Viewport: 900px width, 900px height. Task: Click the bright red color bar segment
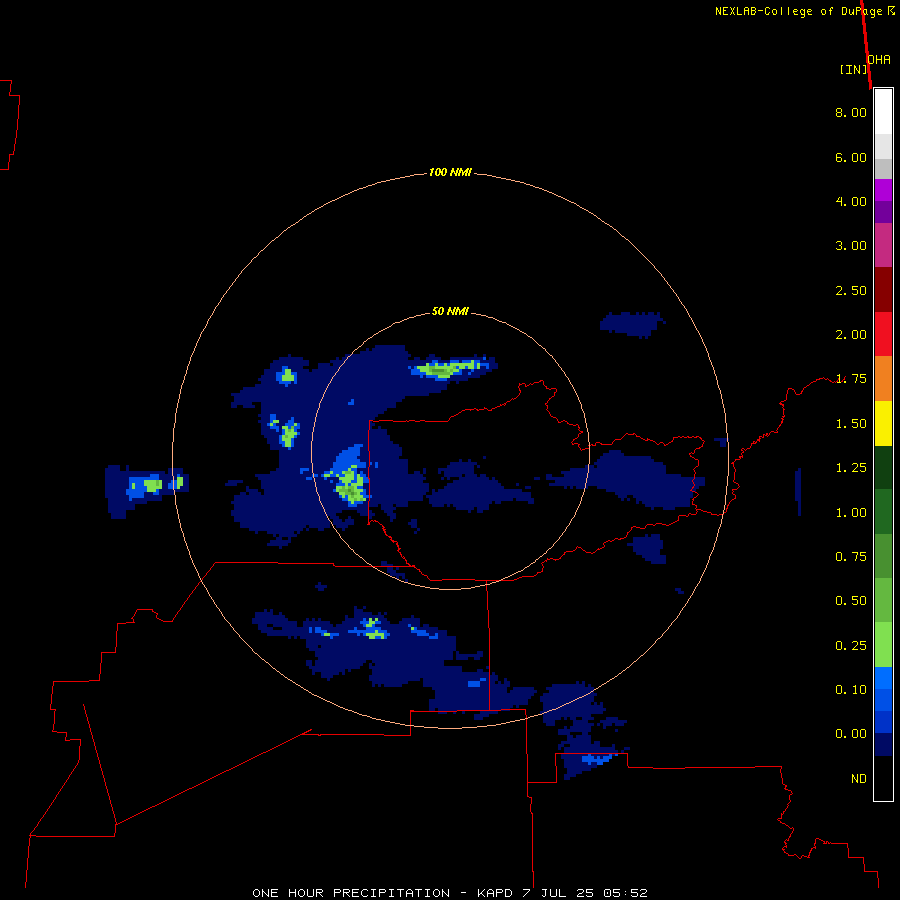tap(883, 334)
